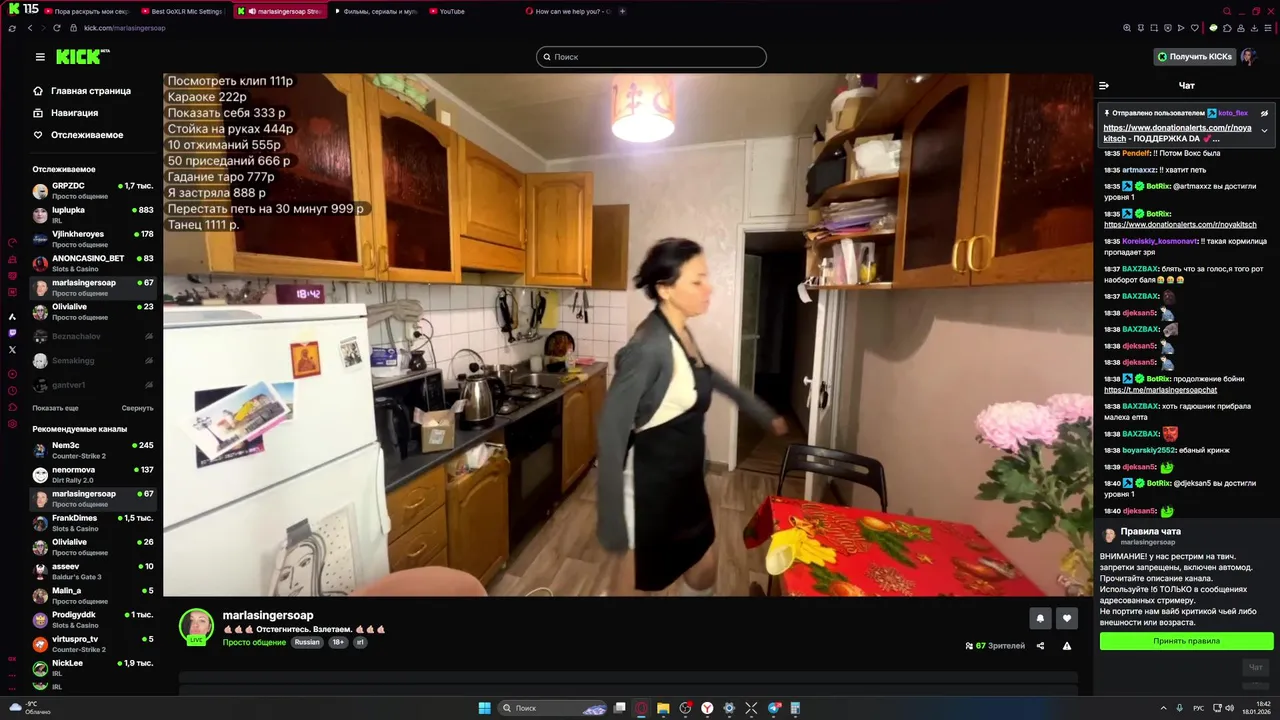Open recommended channel FrankDimes
Screen dimensions: 1280x720
coord(92,522)
